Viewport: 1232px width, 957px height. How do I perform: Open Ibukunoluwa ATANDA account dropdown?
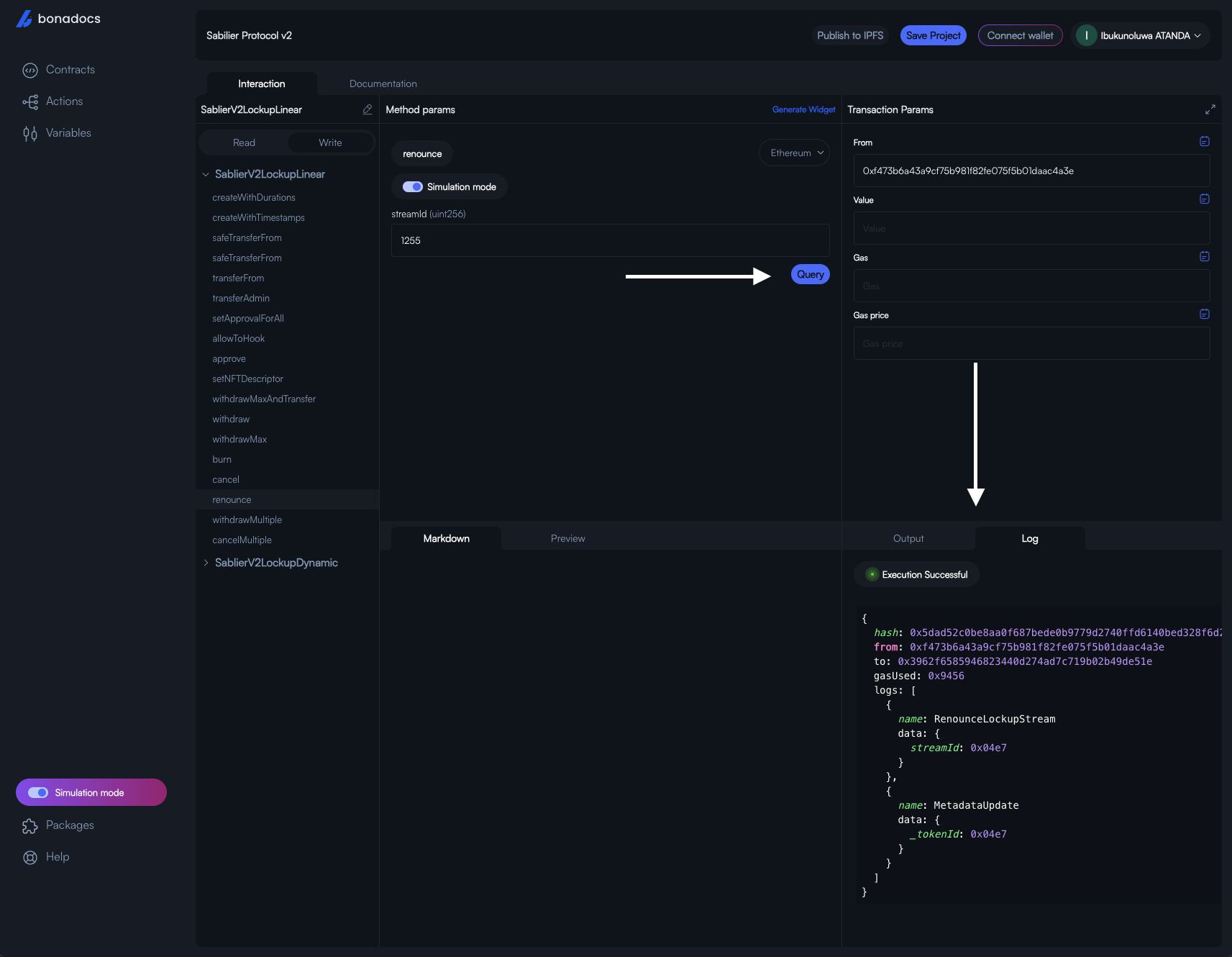[x=1141, y=35]
